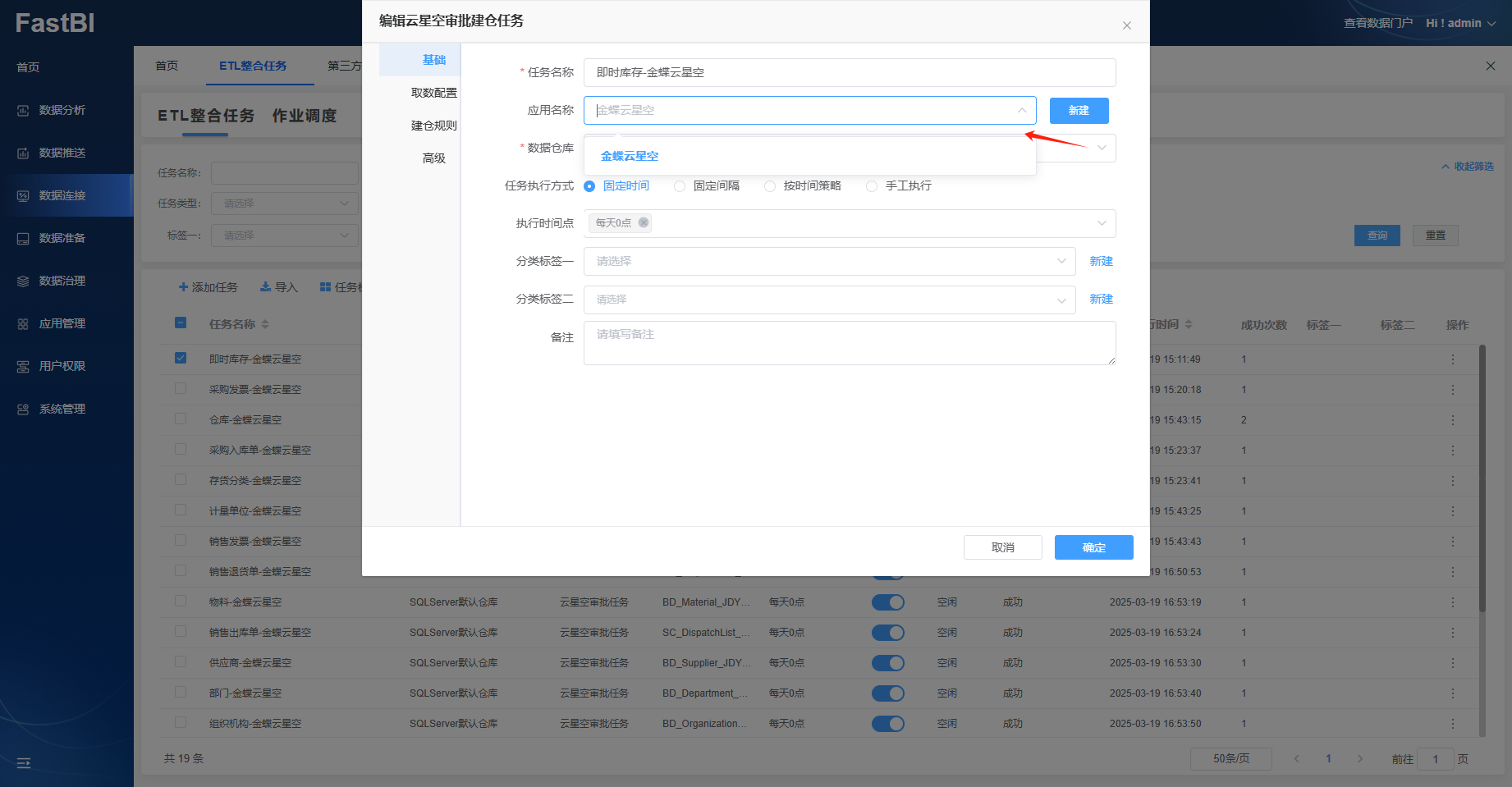Image resolution: width=1512 pixels, height=787 pixels.
Task: Click 新建 link for 分类标签二
Action: click(1102, 299)
